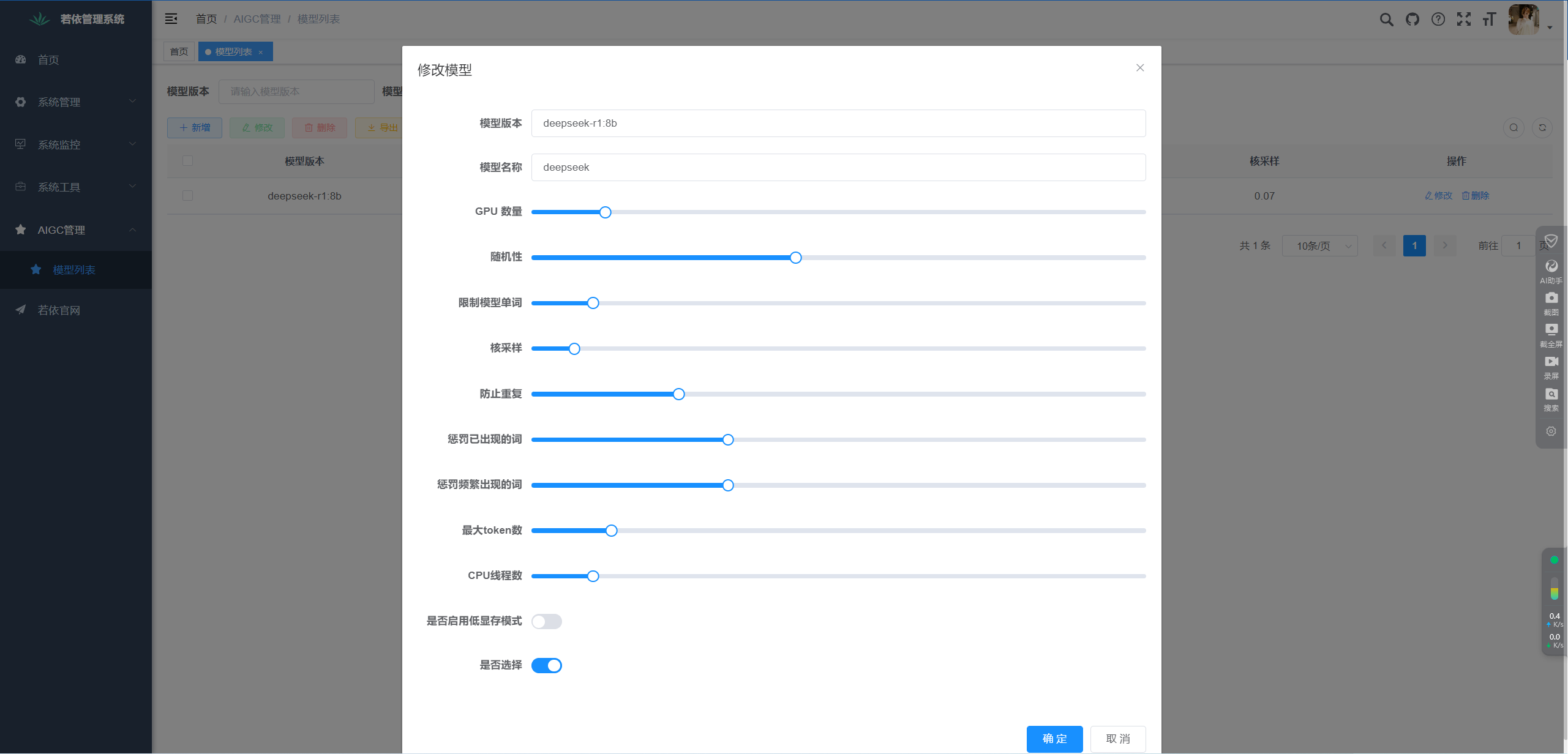This screenshot has width=1568, height=754.
Task: Click the green 修改 toolbar button
Action: (257, 127)
